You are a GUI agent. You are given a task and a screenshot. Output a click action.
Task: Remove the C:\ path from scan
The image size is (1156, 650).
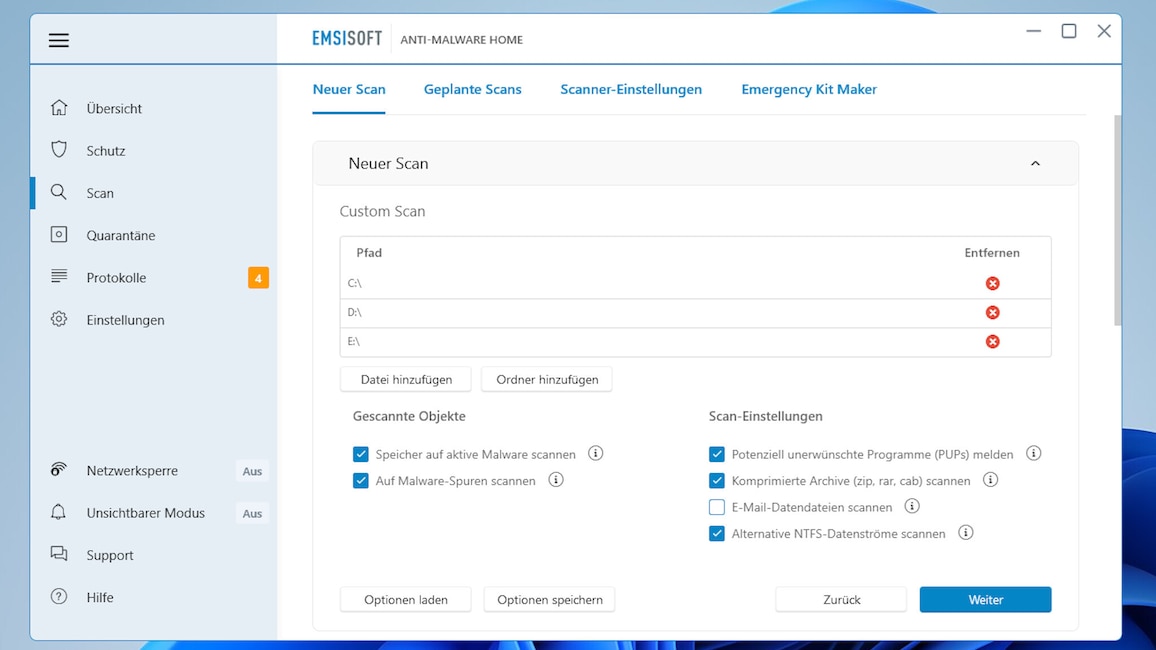pos(992,283)
